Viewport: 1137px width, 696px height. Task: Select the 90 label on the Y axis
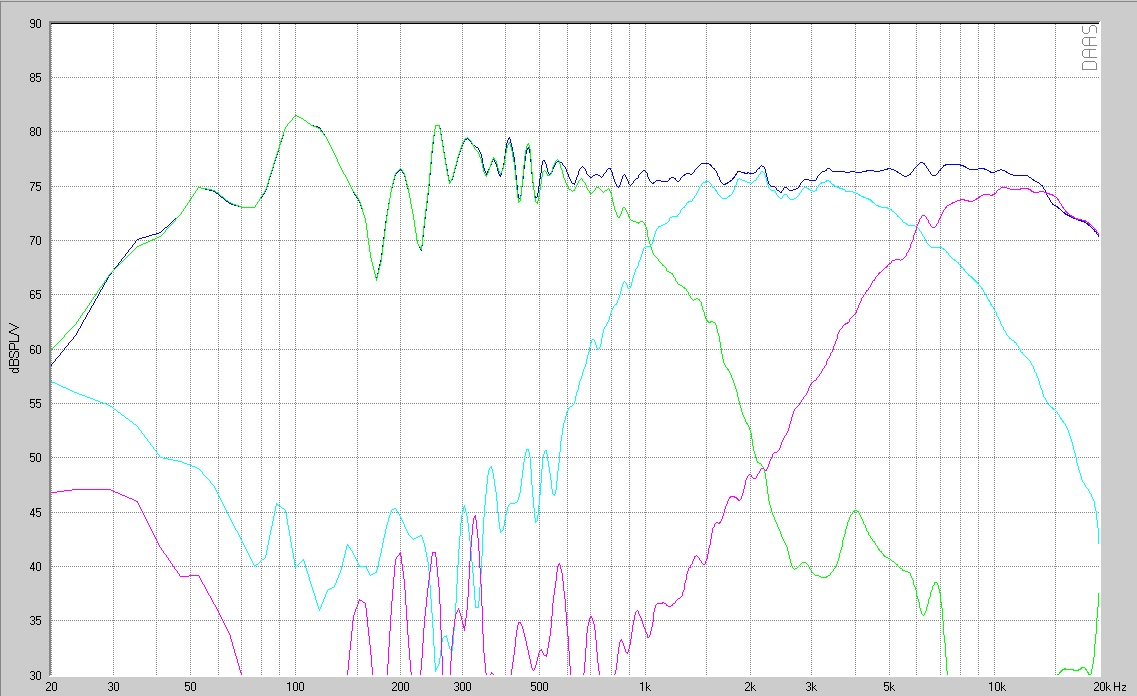point(35,24)
